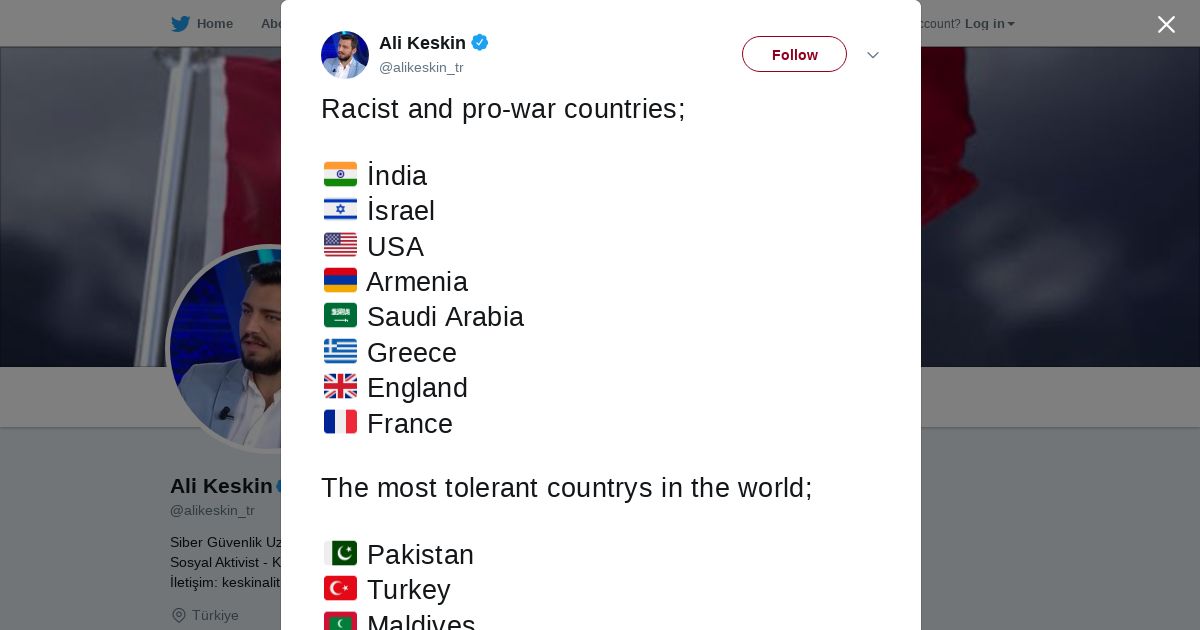Viewport: 1200px width, 630px height.
Task: Click the Türkiye location pin icon
Action: click(x=179, y=616)
